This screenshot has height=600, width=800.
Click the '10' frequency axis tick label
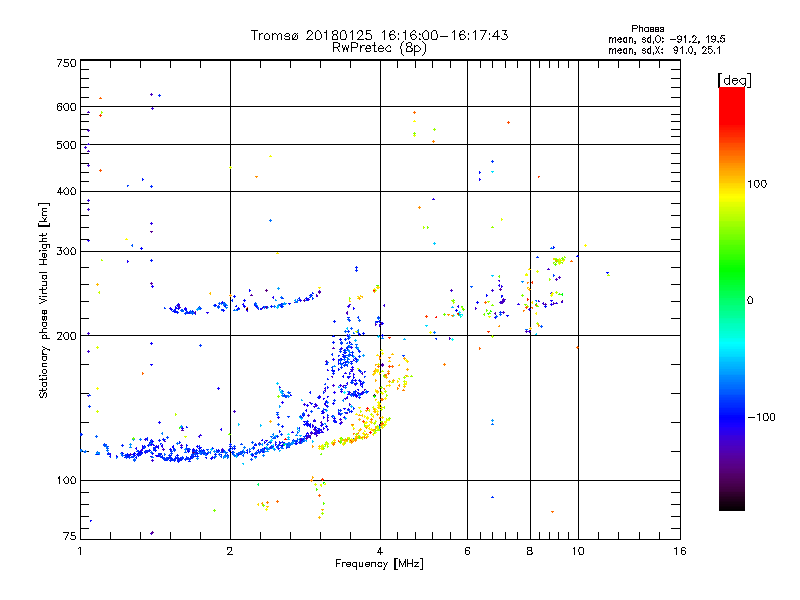tap(578, 551)
